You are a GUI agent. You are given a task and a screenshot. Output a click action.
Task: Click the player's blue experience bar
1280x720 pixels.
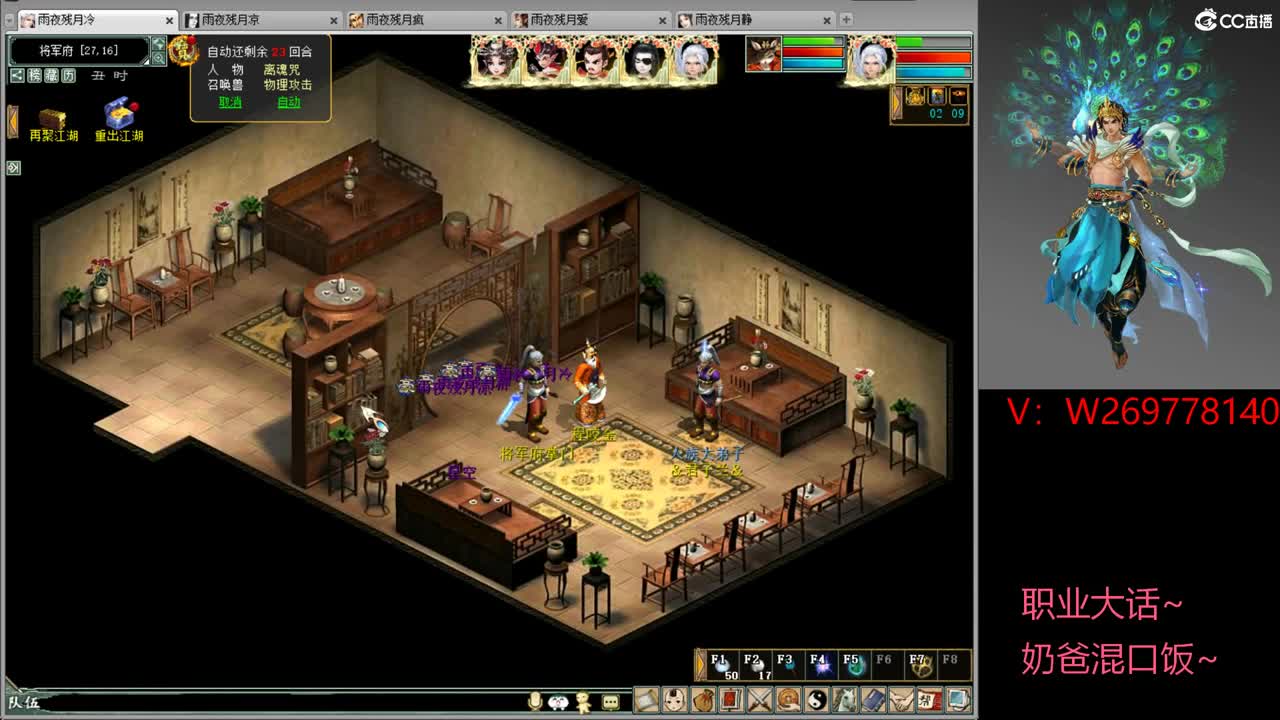tap(934, 72)
